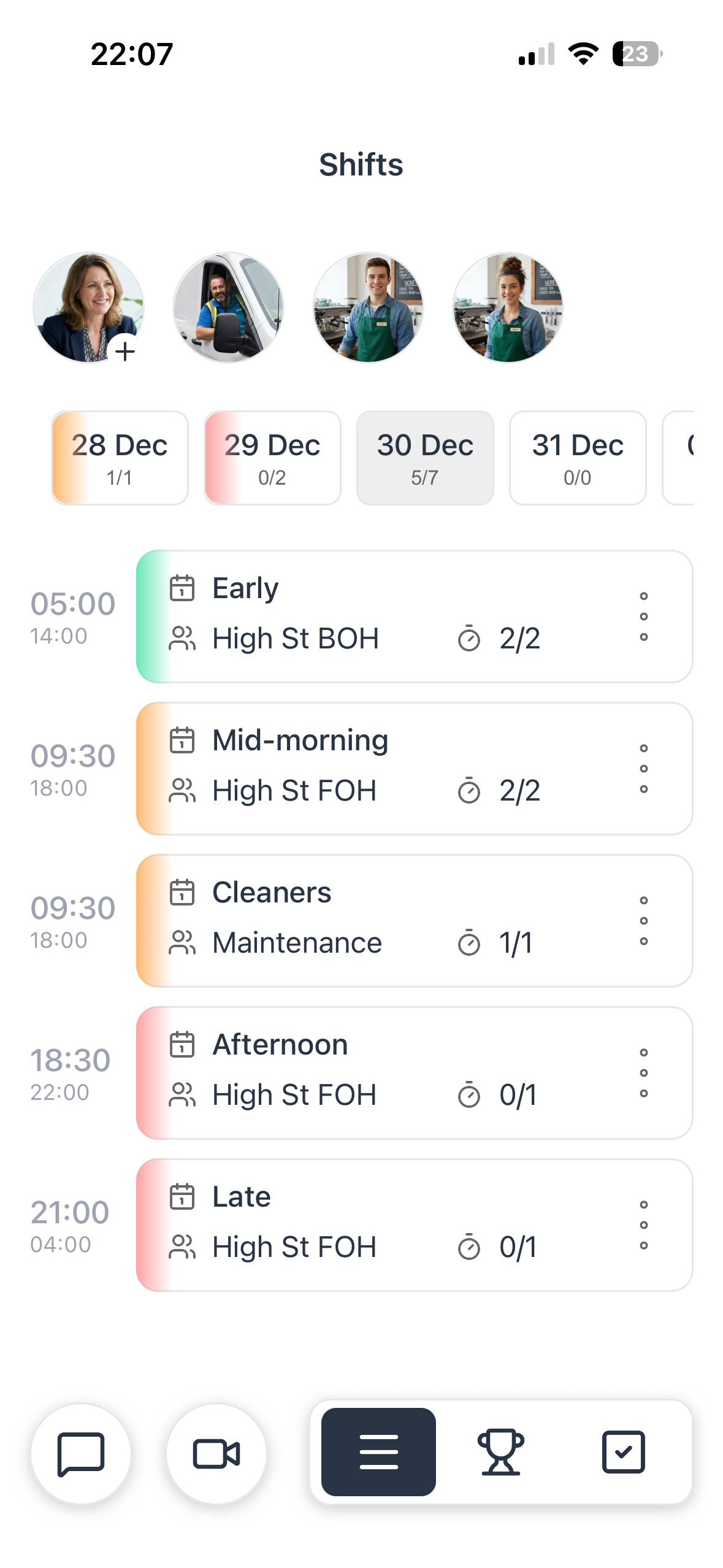The image size is (723, 1568).
Task: Open three-dot menu on Mid-morning shift
Action: pyautogui.click(x=643, y=769)
